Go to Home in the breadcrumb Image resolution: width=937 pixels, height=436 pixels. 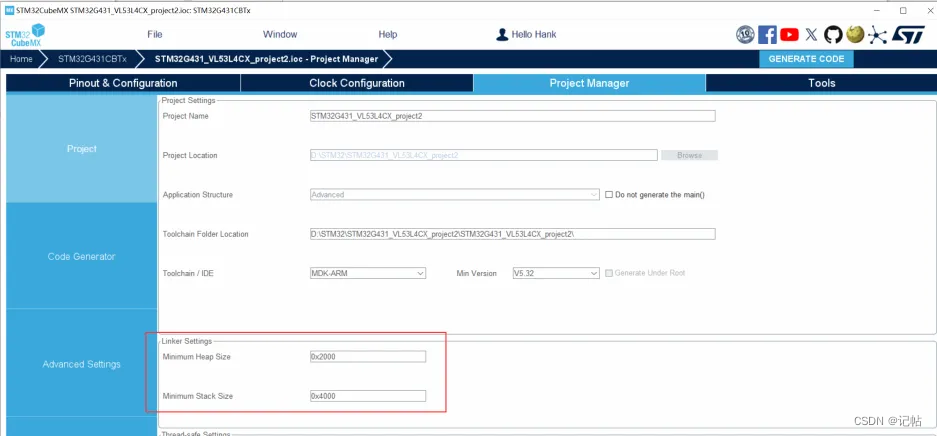click(x=22, y=59)
